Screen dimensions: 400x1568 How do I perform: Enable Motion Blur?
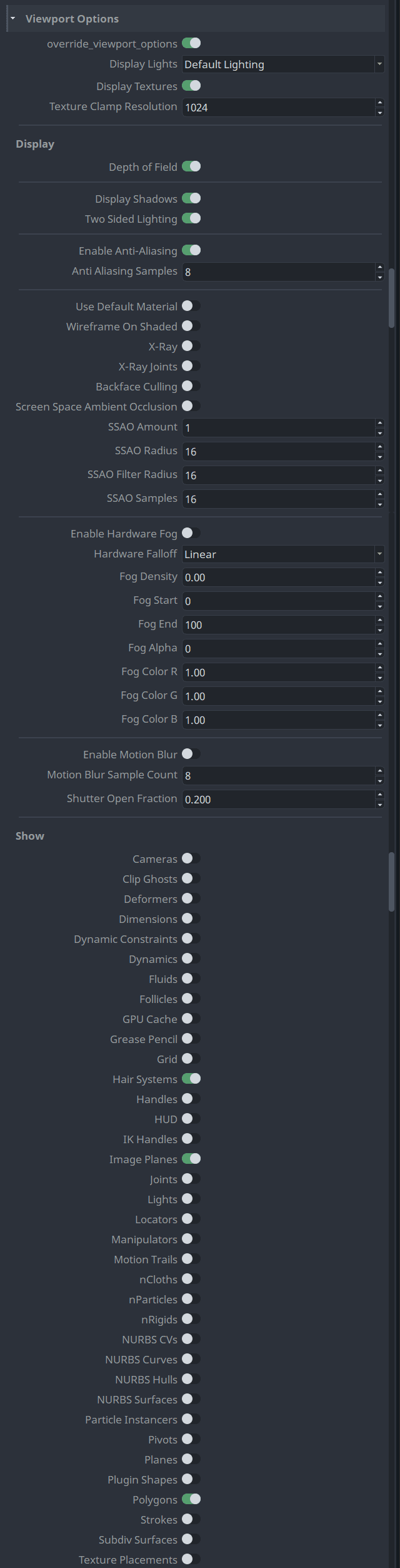tap(191, 754)
